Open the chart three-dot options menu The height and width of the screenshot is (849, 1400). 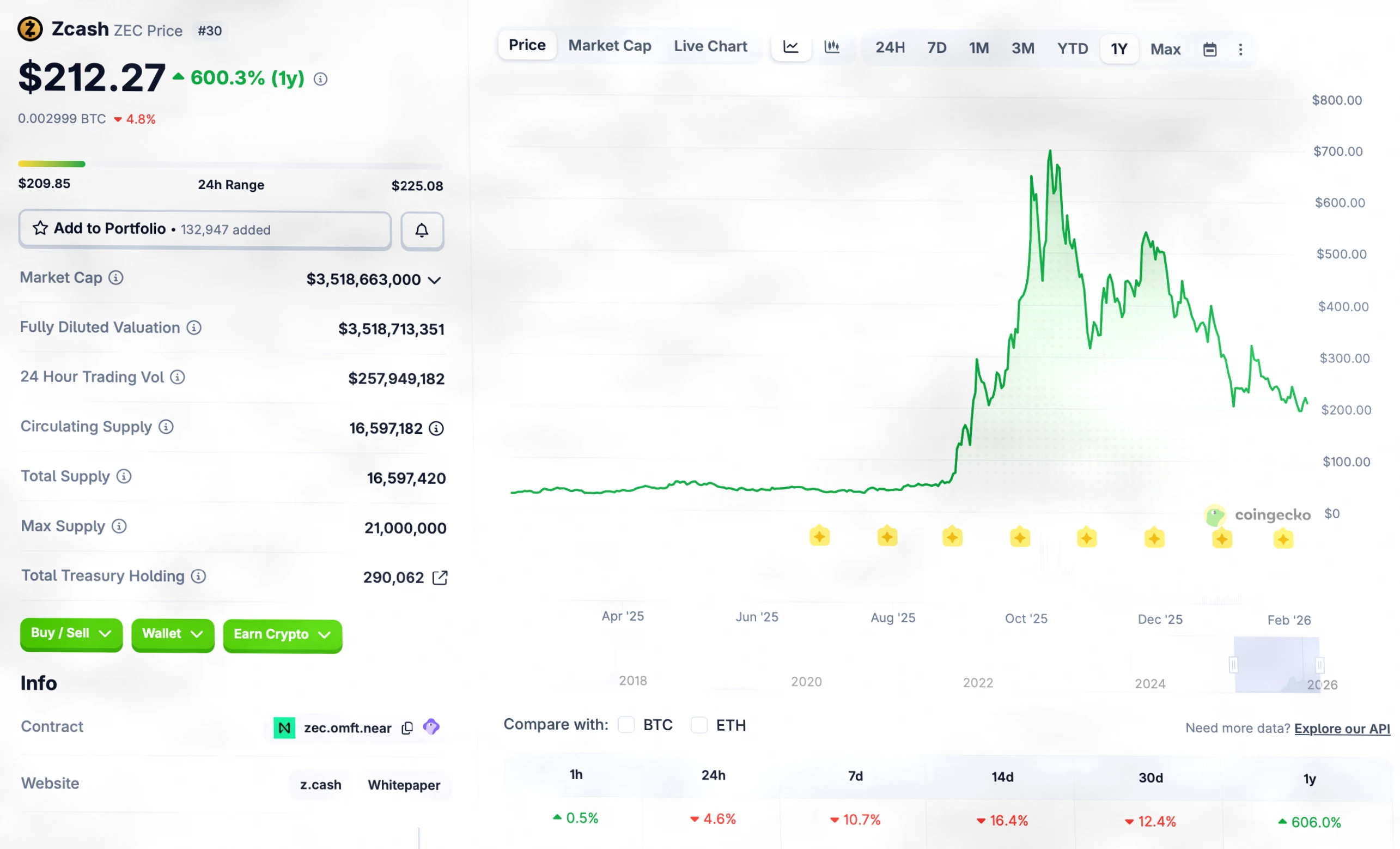coord(1240,50)
